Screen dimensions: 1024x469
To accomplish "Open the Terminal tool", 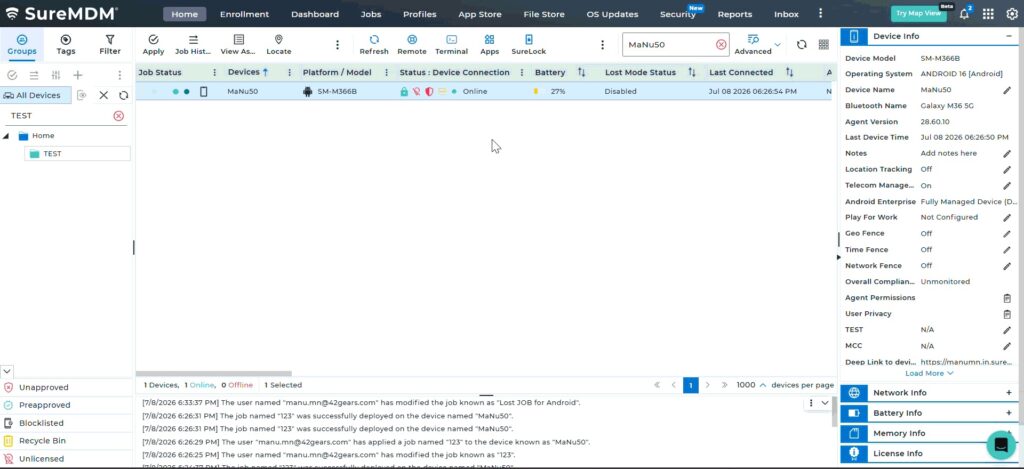I will coord(451,44).
